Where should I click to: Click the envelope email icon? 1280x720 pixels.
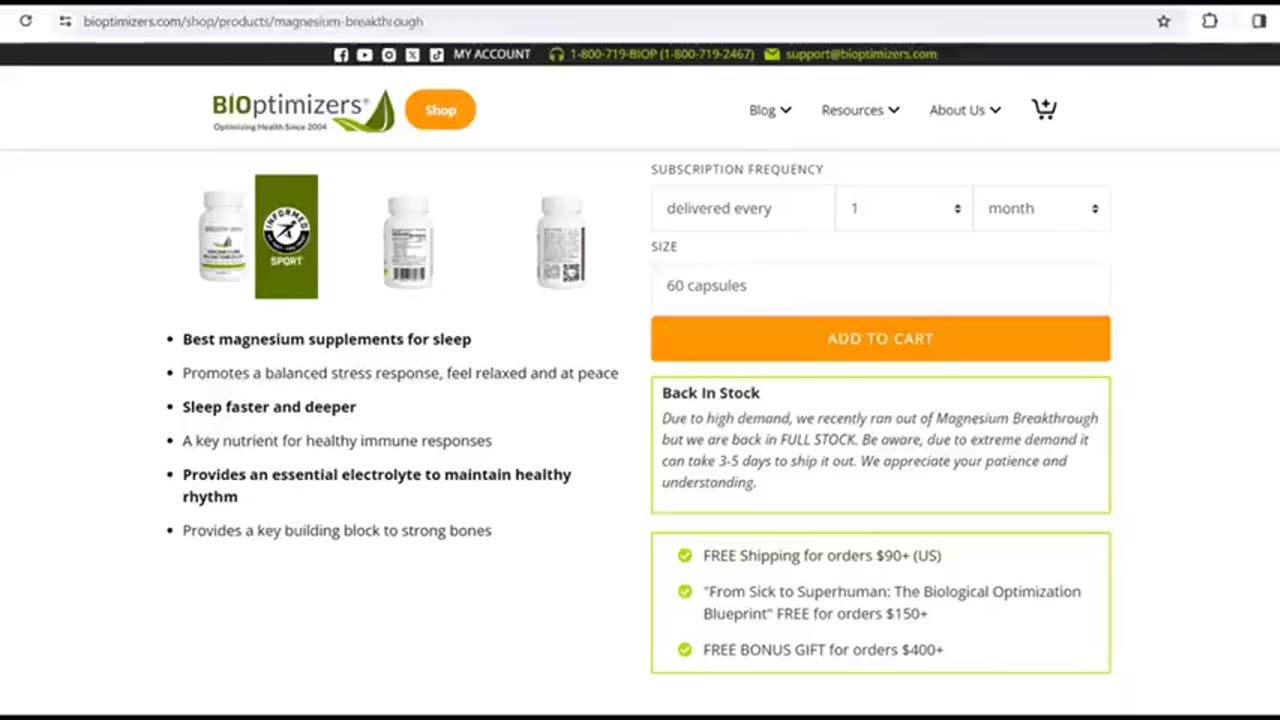(x=772, y=55)
